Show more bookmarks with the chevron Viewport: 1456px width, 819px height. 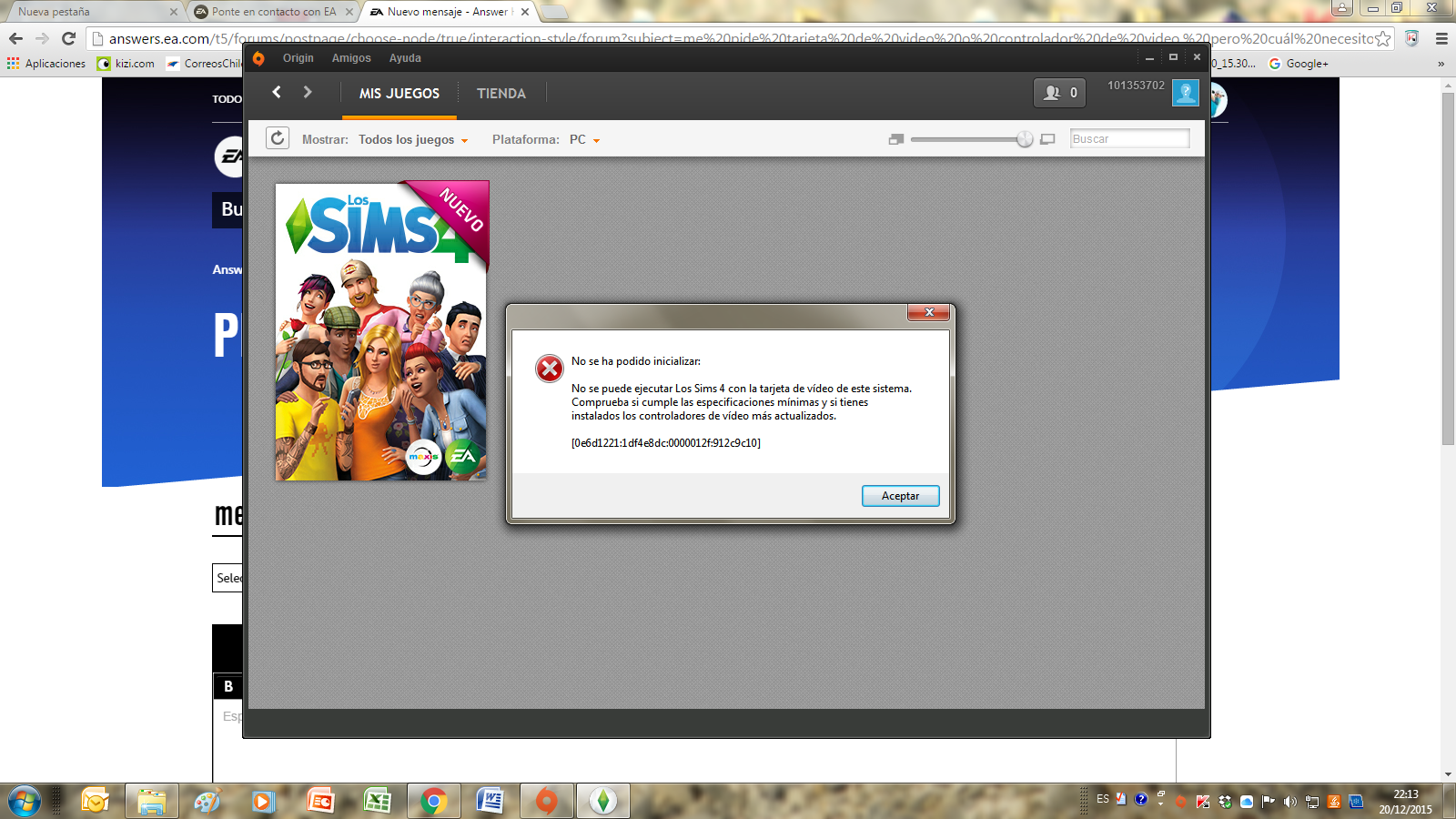pos(1441,64)
